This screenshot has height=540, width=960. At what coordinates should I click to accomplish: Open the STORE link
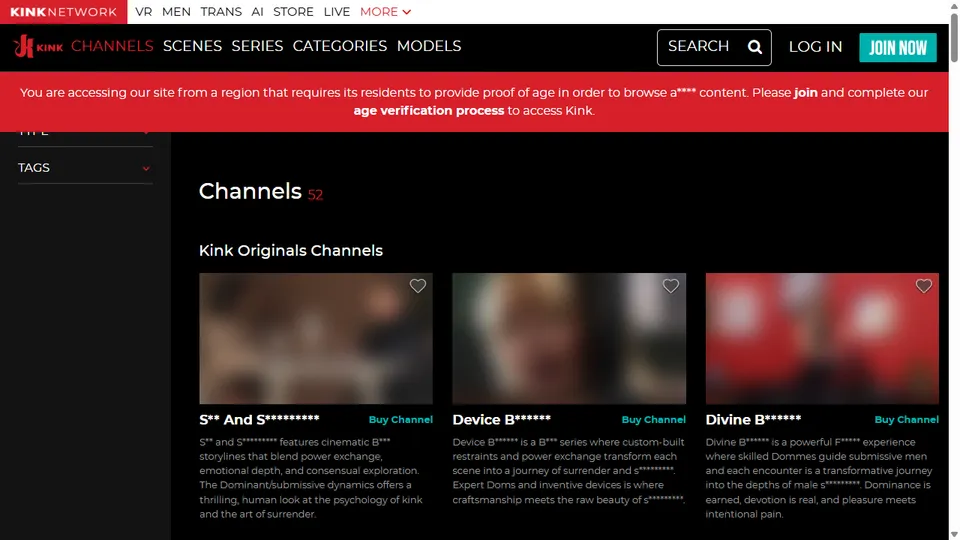click(293, 12)
